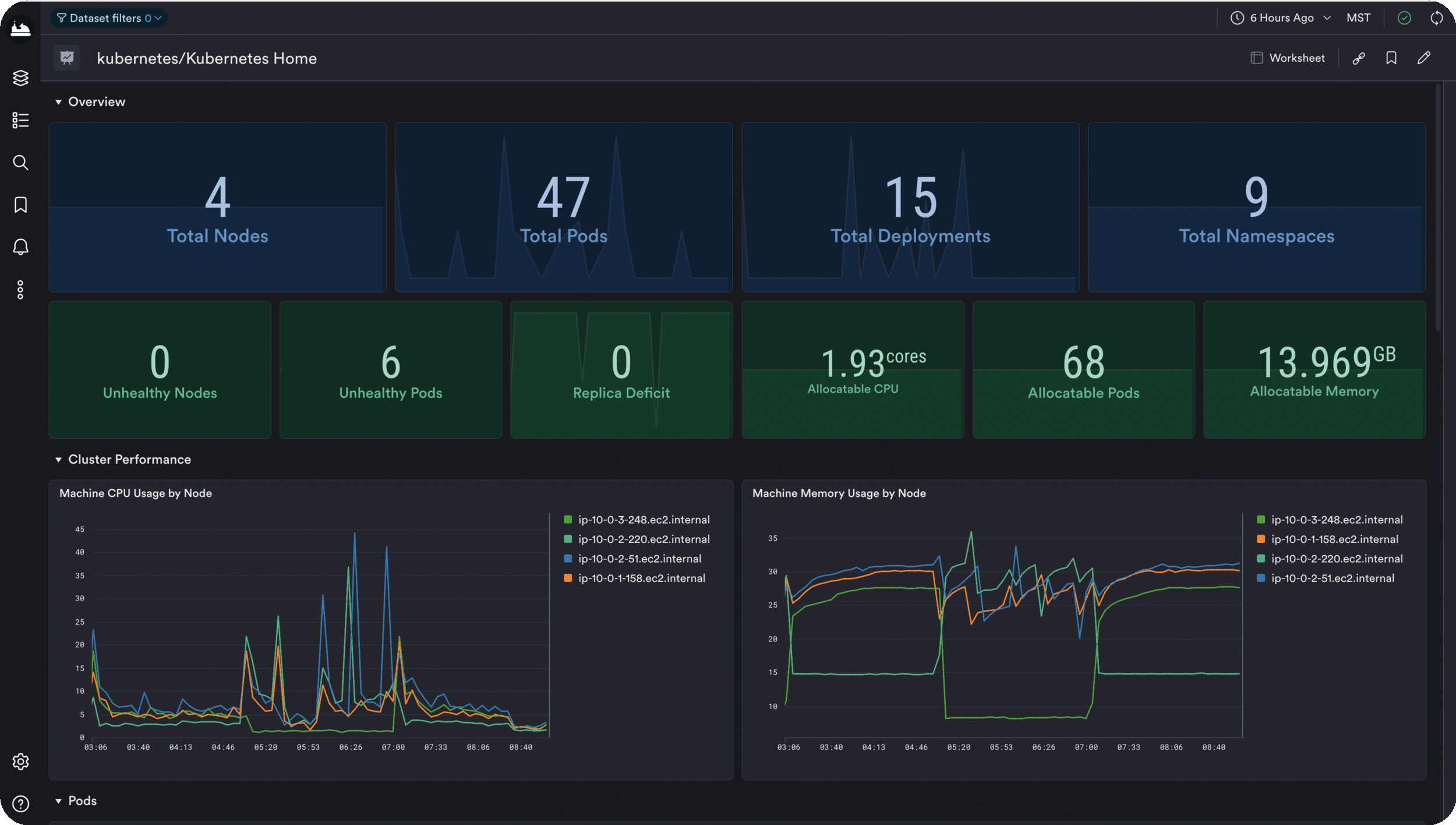Edit dashboard with the pencil icon
1456x825 pixels.
pos(1424,58)
